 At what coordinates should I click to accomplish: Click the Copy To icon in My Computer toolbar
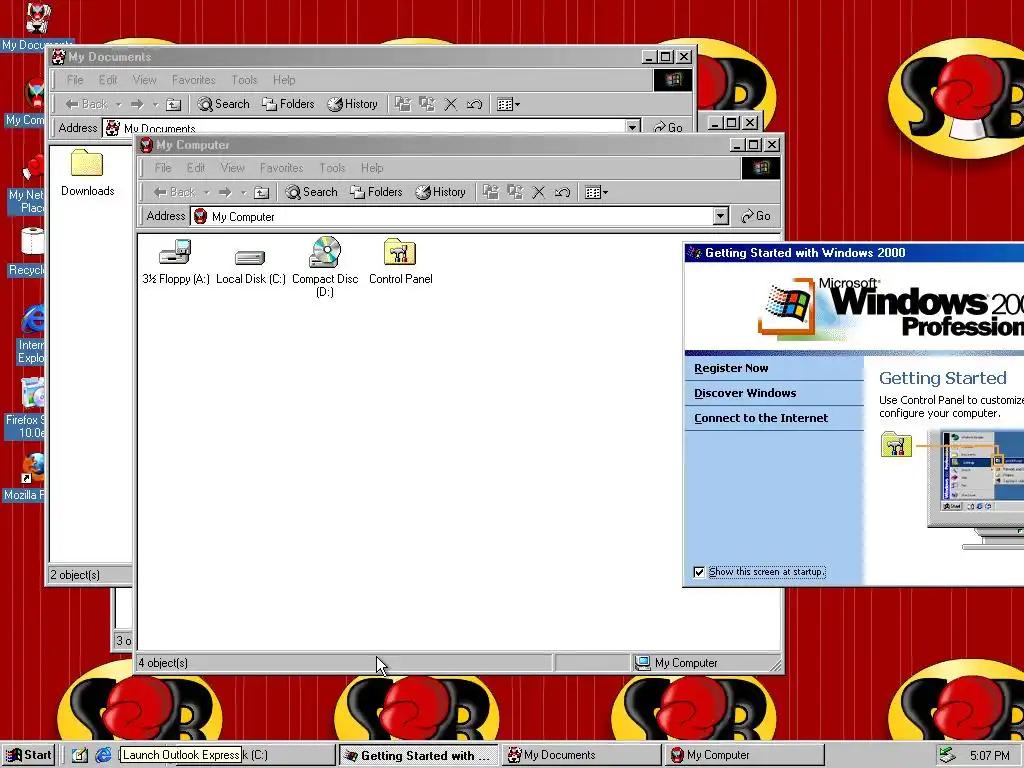click(515, 192)
